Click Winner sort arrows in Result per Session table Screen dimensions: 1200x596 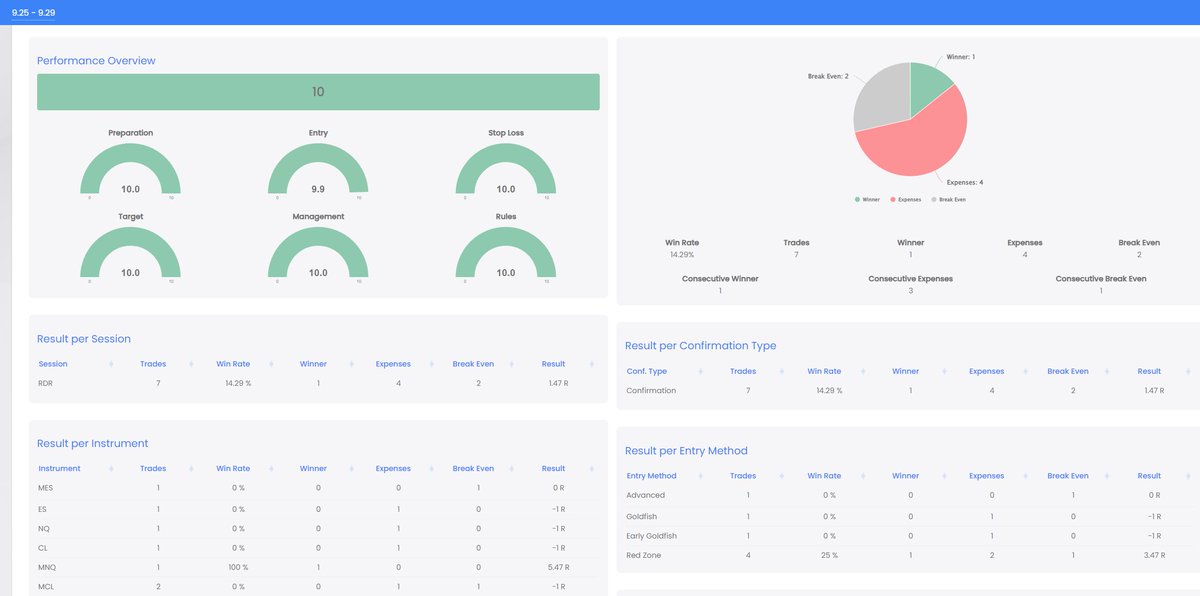pos(350,364)
